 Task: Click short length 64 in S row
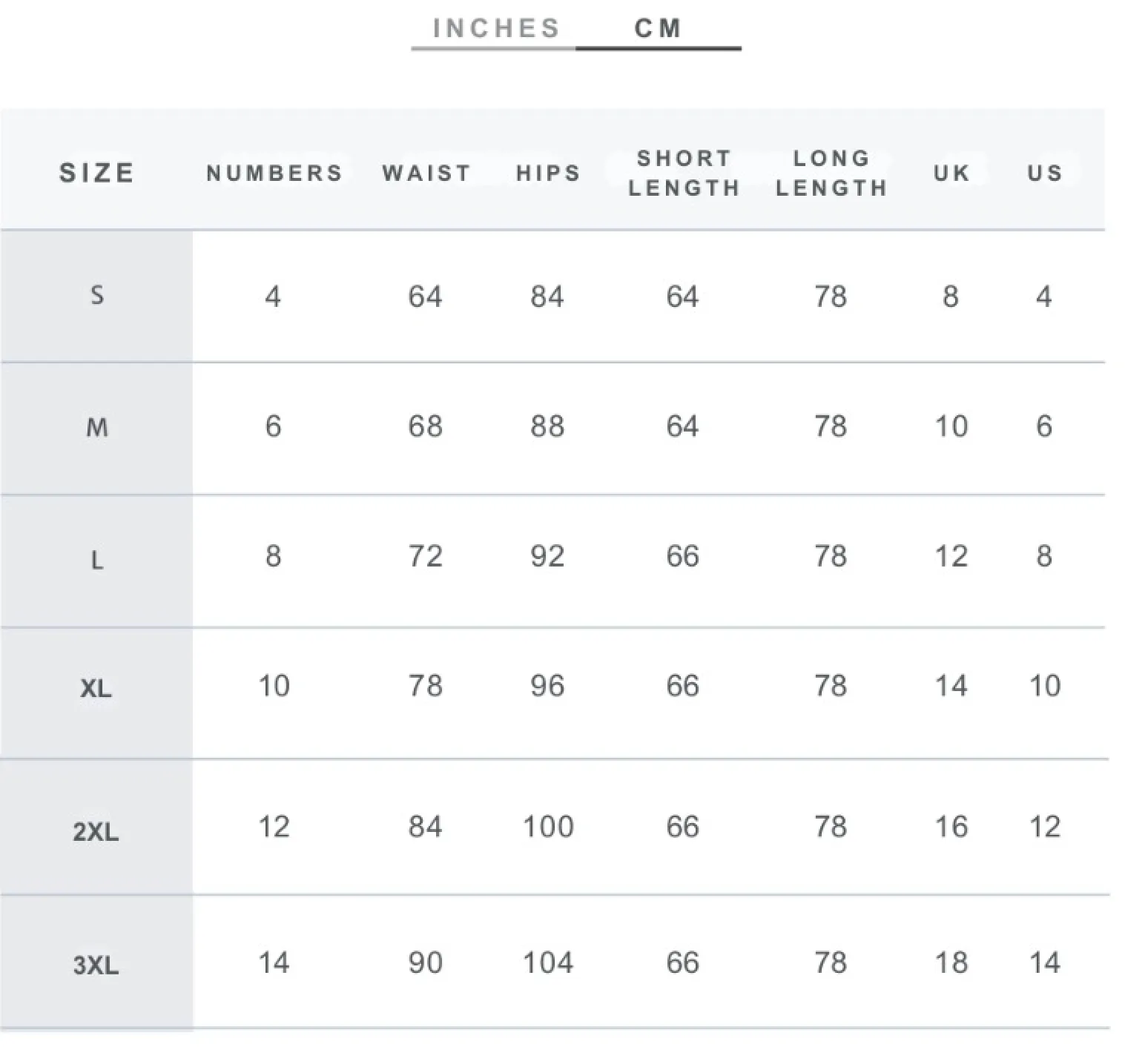[x=682, y=297]
